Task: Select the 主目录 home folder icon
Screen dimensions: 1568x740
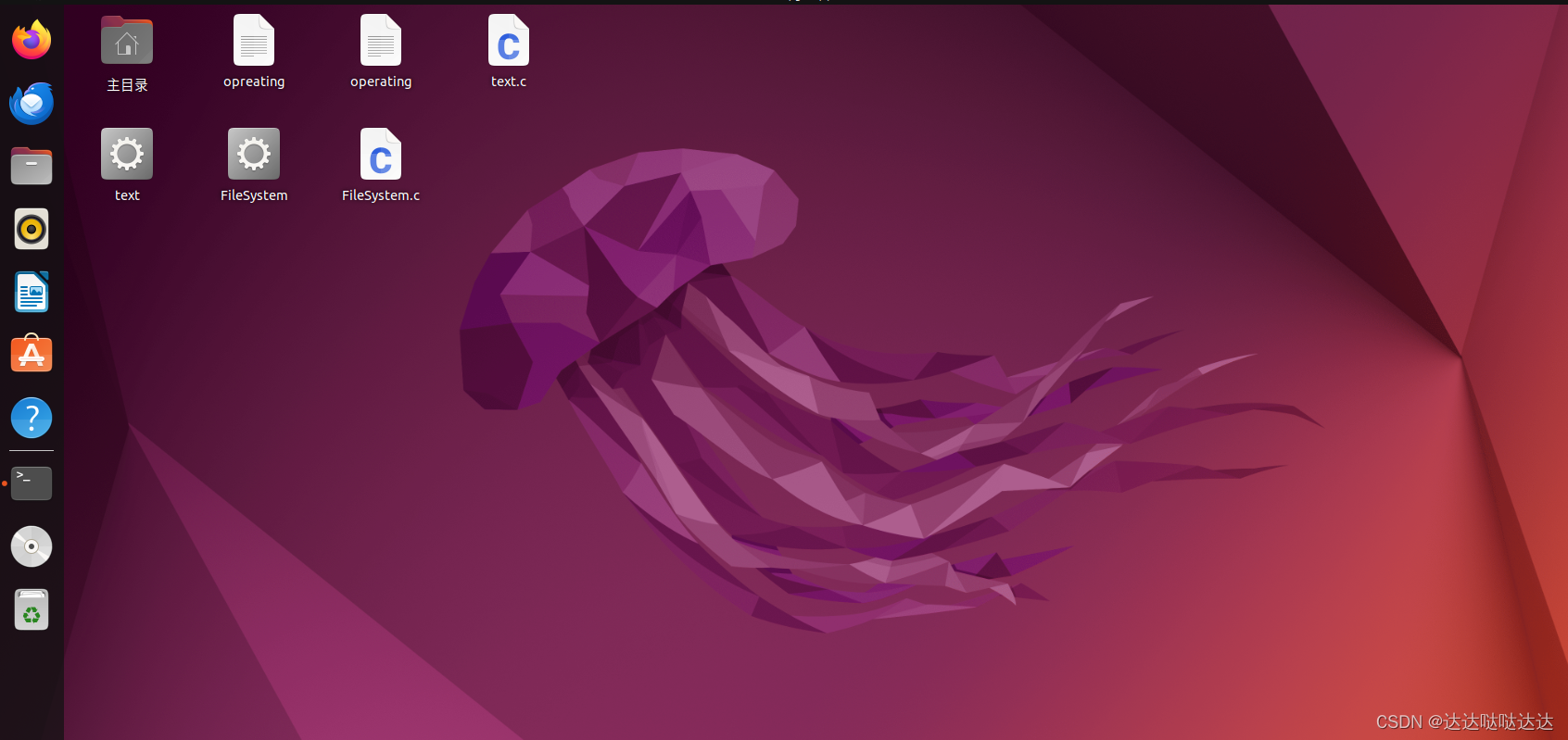Action: point(127,41)
